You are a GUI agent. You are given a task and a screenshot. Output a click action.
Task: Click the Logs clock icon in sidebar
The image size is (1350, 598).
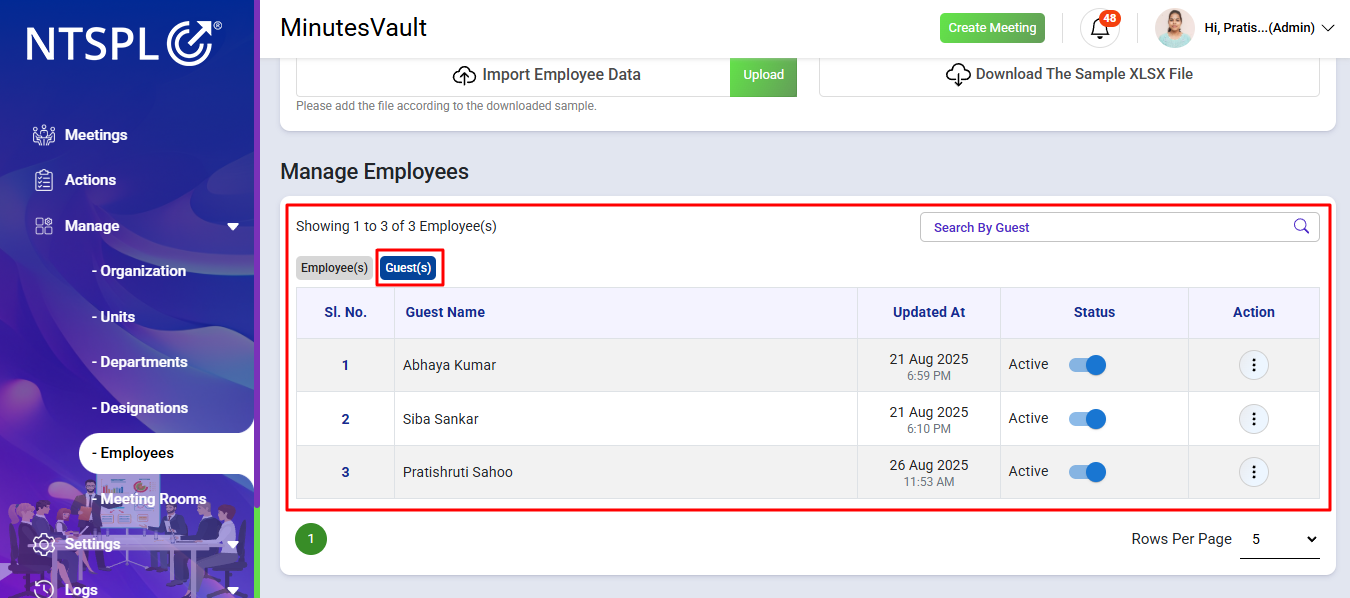pyautogui.click(x=44, y=589)
